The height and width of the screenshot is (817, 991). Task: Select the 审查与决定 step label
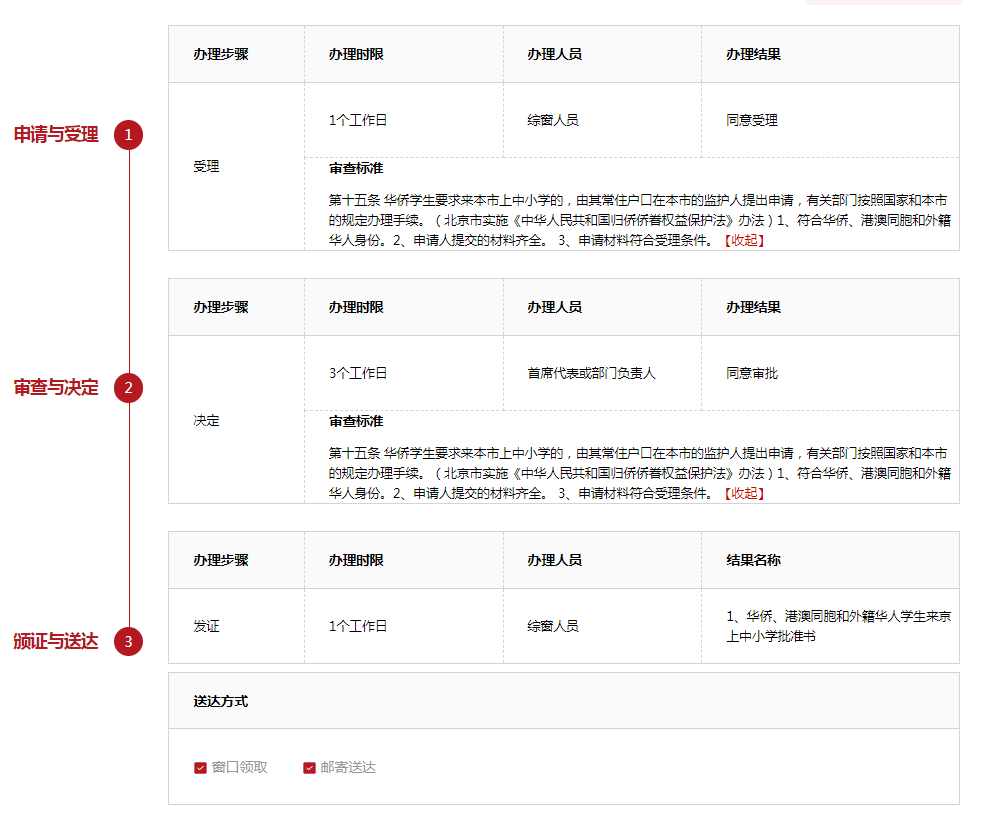click(56, 388)
